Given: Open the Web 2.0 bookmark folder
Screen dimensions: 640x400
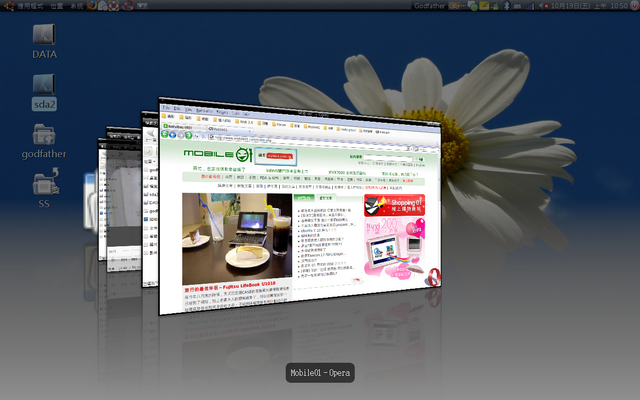Looking at the screenshot, I should [x=243, y=122].
